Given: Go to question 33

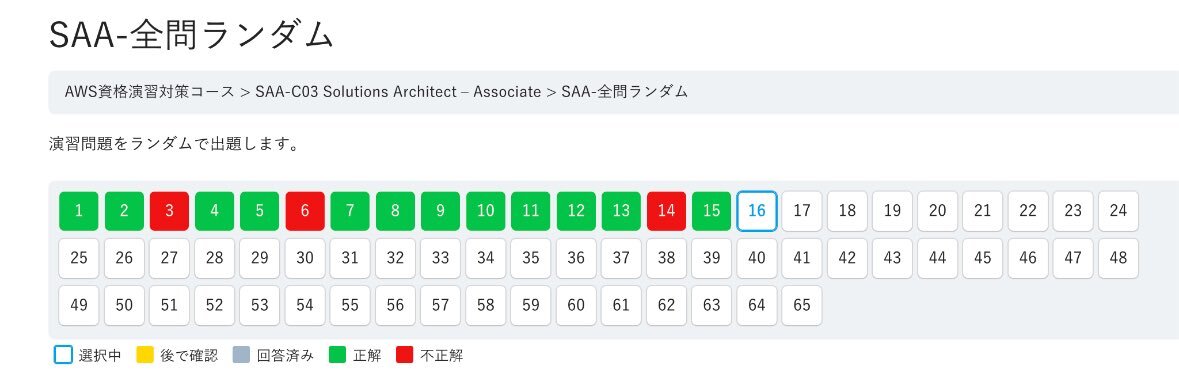Looking at the screenshot, I should 441,258.
